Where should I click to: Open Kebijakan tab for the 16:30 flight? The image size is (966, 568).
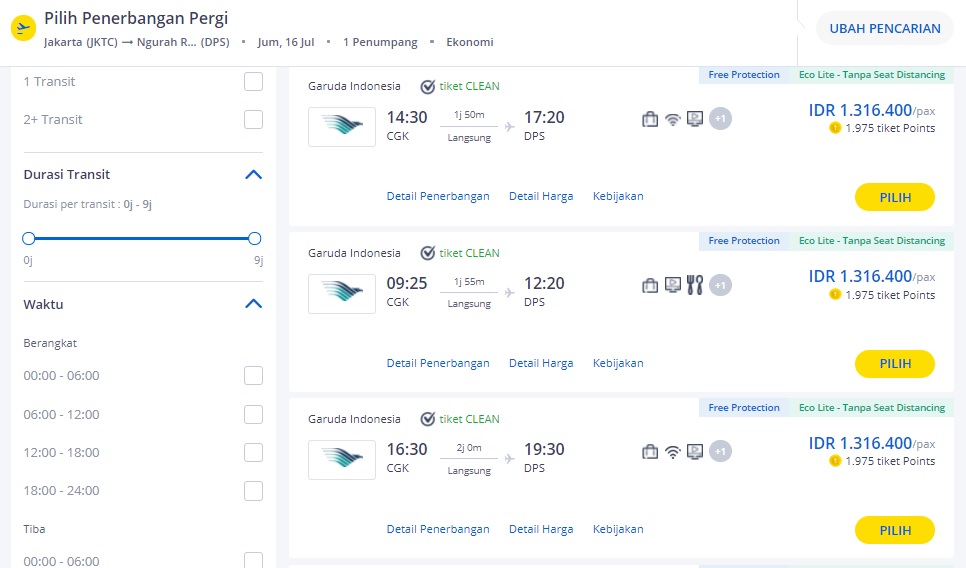pos(618,529)
